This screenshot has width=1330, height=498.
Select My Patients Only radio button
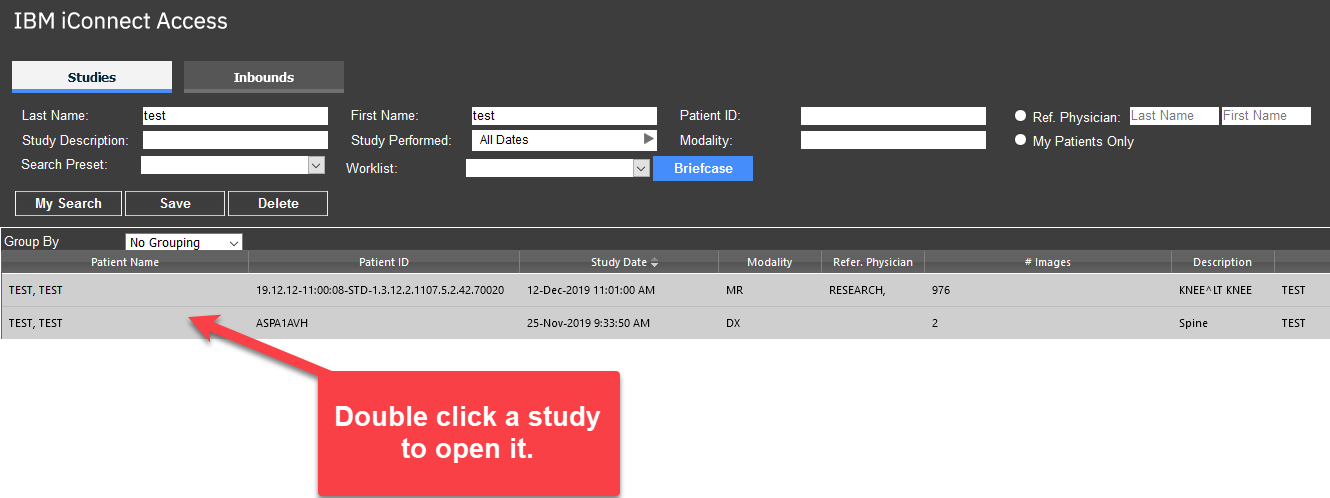click(1021, 140)
